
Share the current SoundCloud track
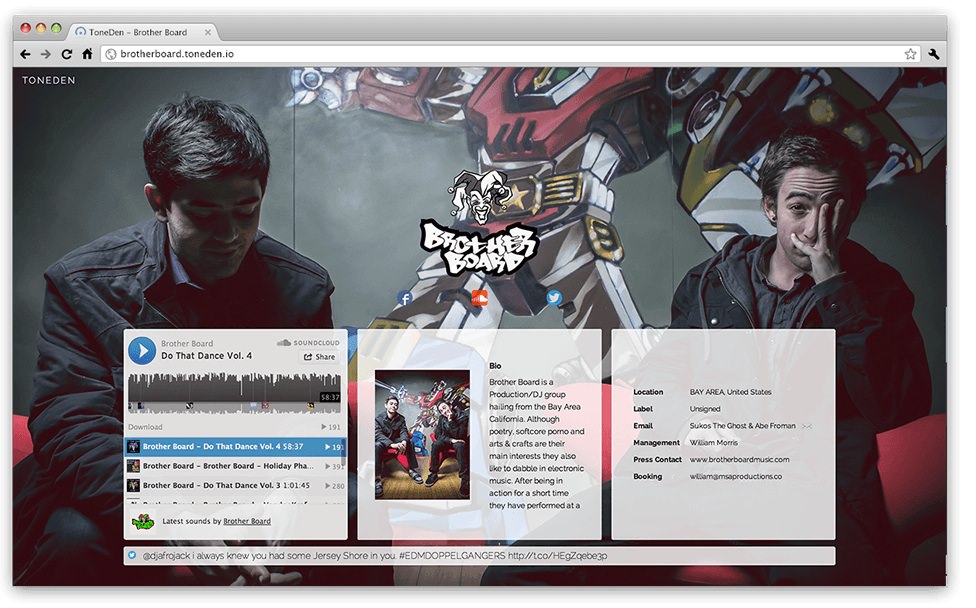click(320, 357)
